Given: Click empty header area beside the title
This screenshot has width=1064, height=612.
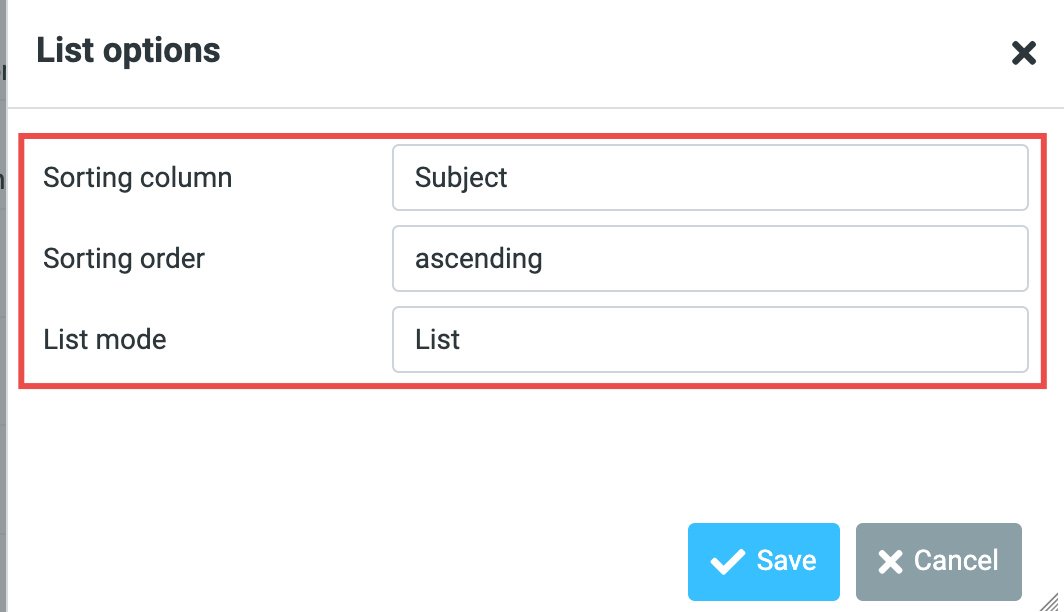Looking at the screenshot, I should pos(600,50).
